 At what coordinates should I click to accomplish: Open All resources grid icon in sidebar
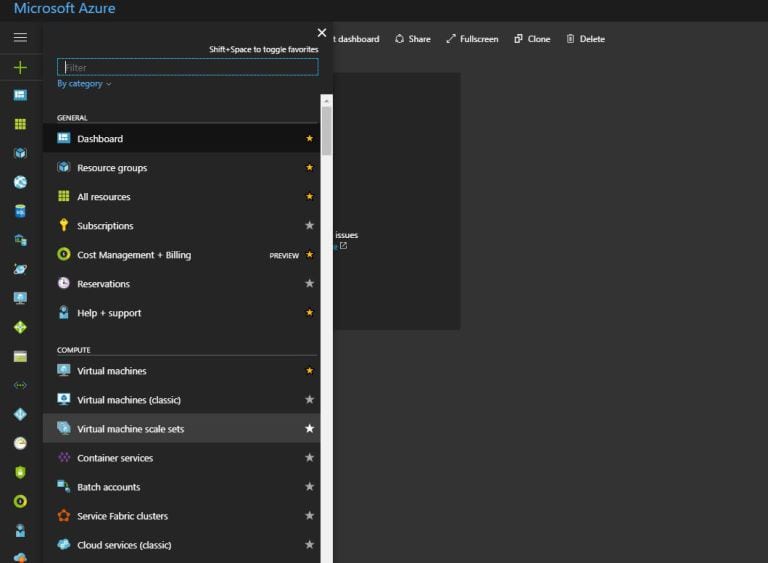tap(20, 124)
